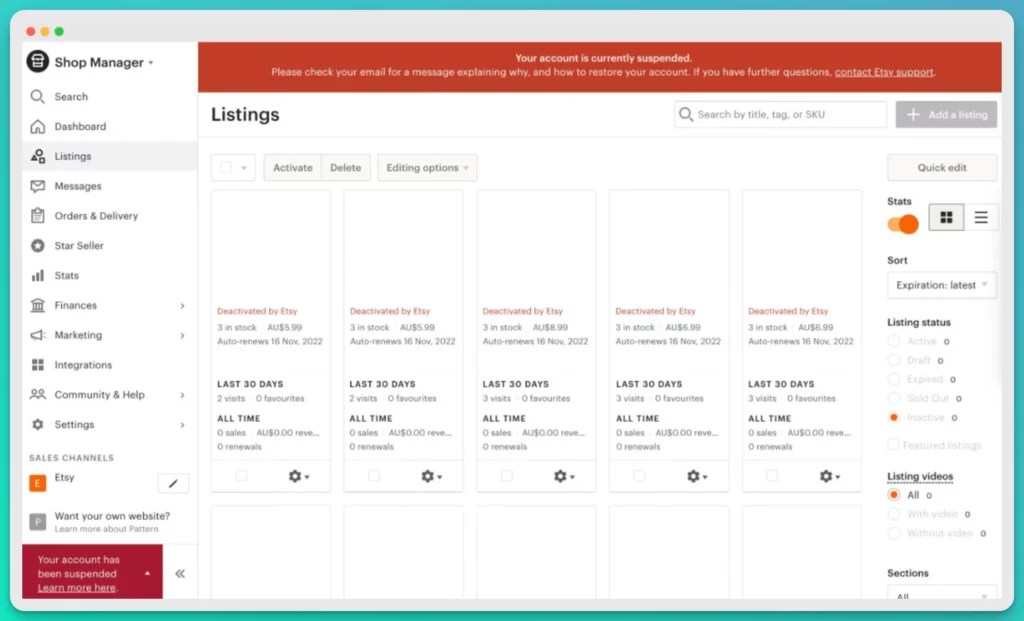Image resolution: width=1024 pixels, height=621 pixels.
Task: Expand the Settings submenu chevron
Action: 182,425
